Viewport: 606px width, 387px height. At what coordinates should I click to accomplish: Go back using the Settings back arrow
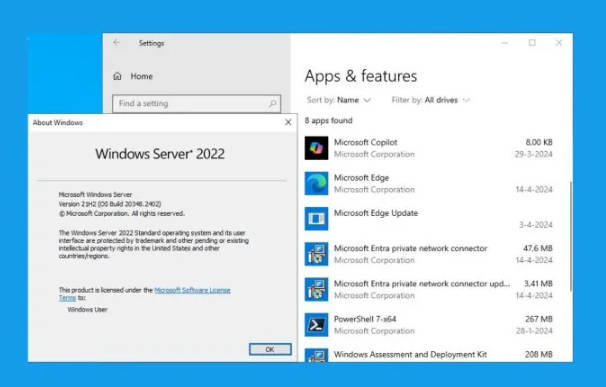[116, 43]
